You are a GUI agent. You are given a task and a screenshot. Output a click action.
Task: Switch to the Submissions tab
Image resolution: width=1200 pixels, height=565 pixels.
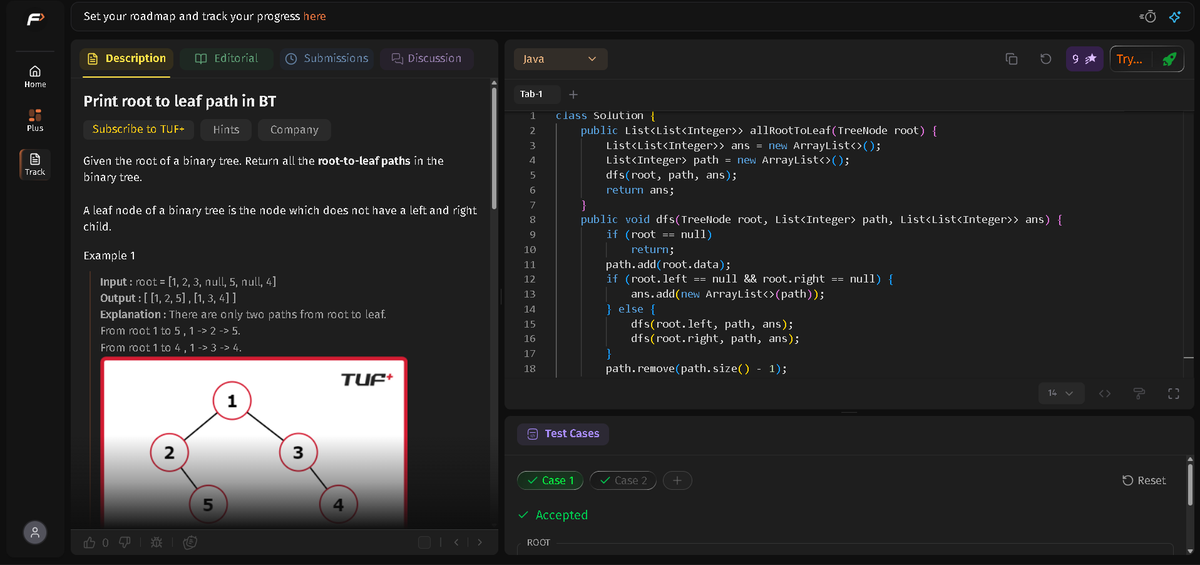tap(327, 59)
